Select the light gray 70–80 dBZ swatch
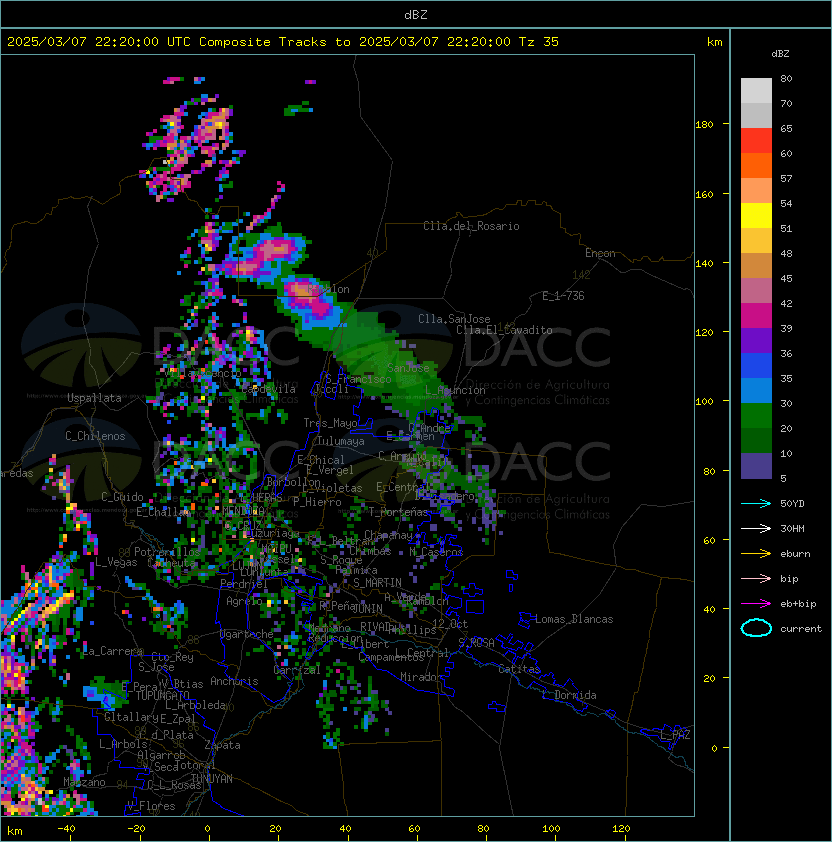The height and width of the screenshot is (842, 832). coord(756,91)
